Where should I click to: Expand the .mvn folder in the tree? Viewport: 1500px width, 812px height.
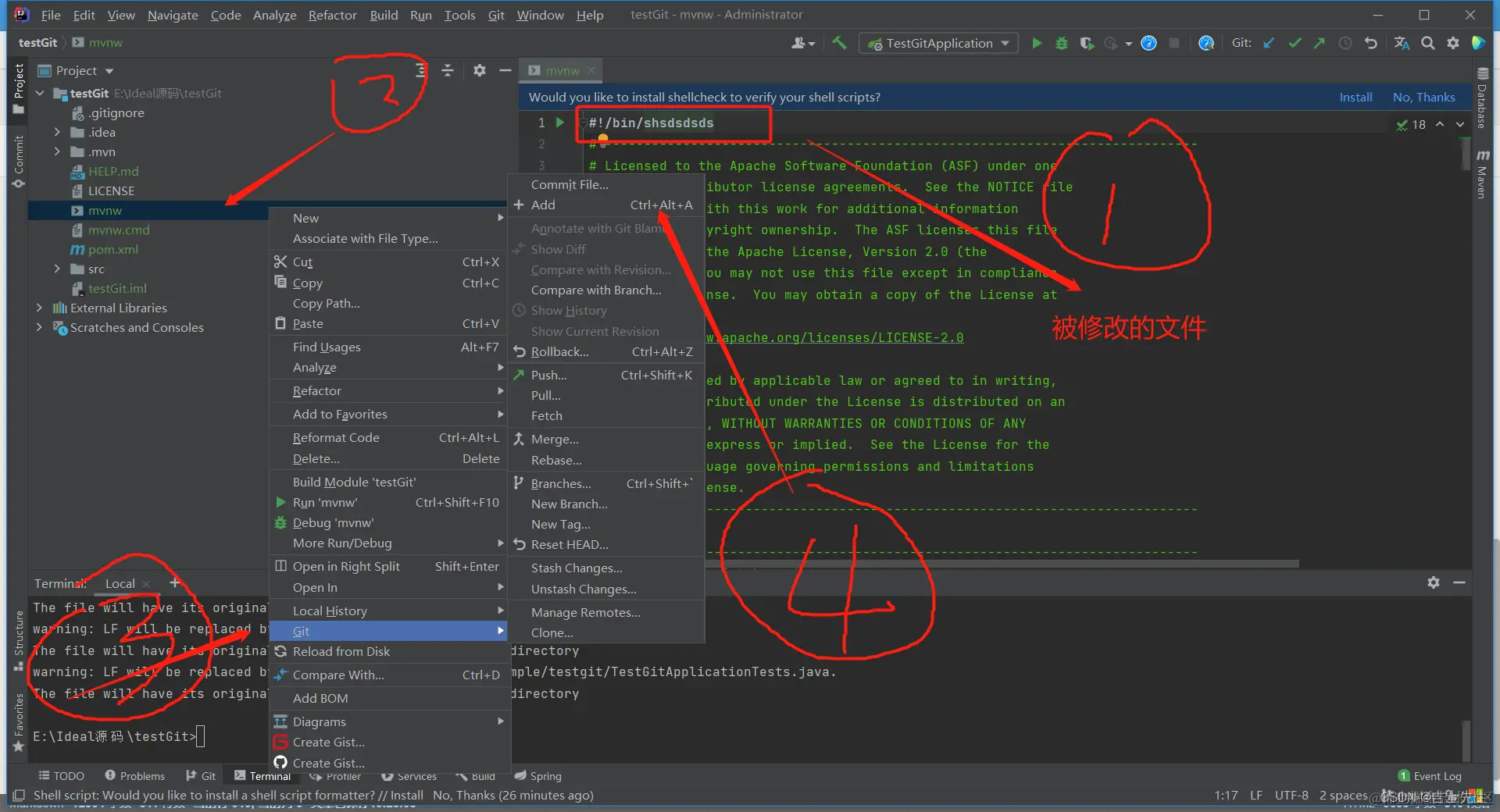57,151
